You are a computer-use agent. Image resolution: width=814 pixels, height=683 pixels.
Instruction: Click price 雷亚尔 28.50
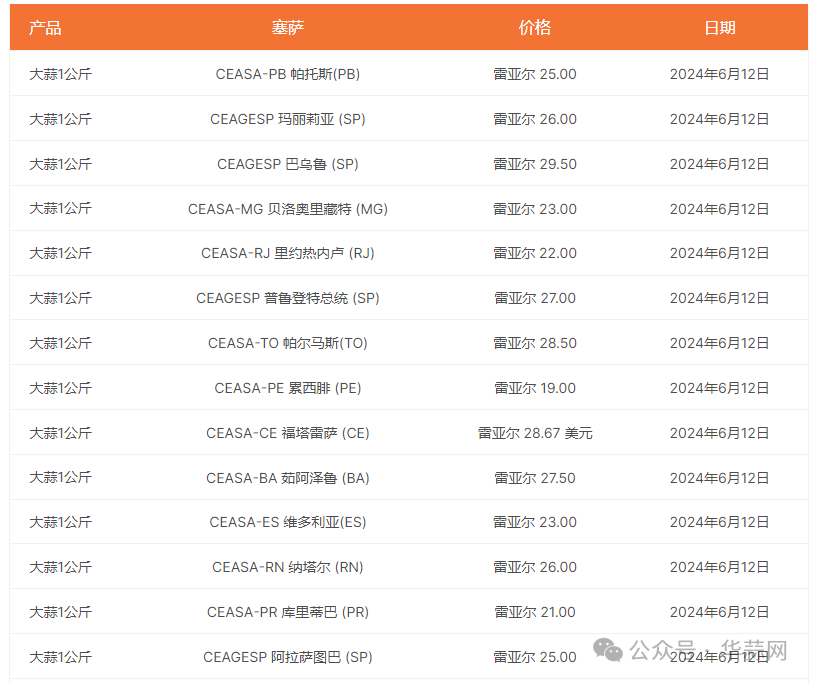(x=535, y=343)
